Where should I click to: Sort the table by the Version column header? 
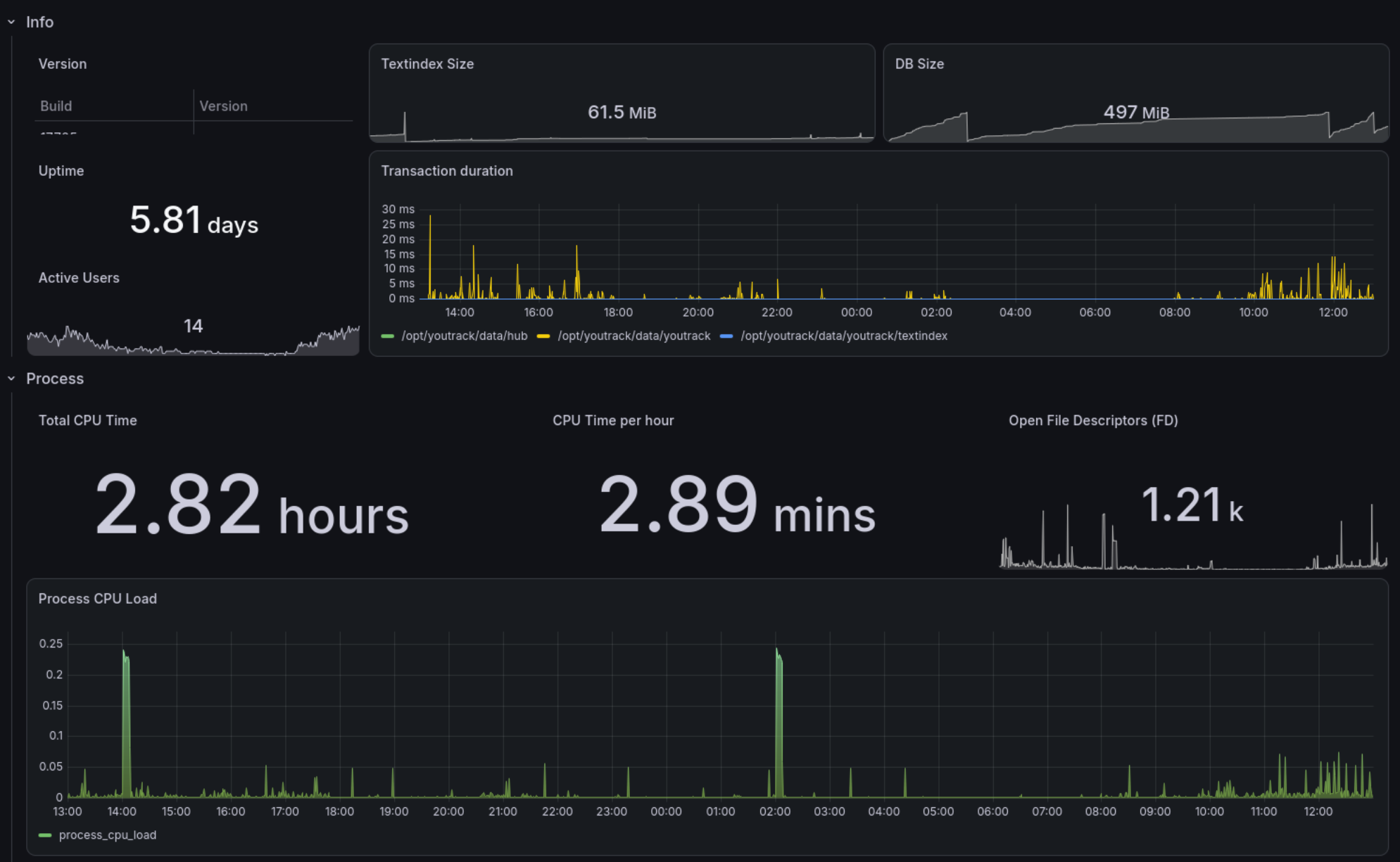[x=223, y=106]
